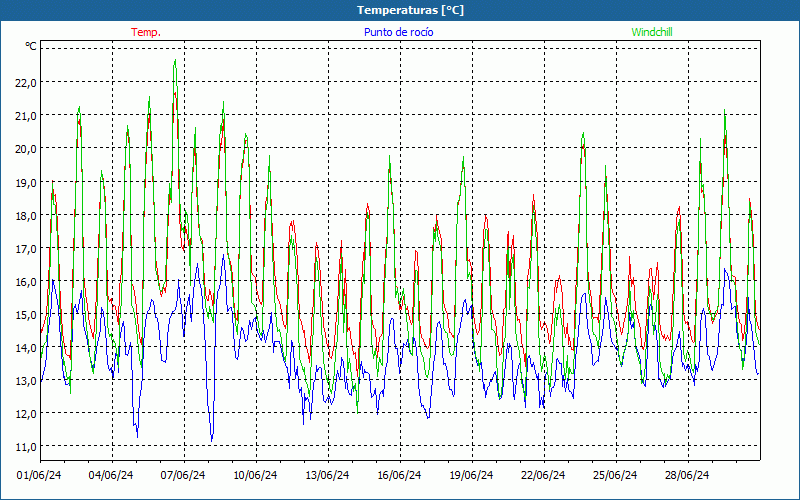Click the 07/06/24 date label
800x500 pixels.
click(183, 475)
